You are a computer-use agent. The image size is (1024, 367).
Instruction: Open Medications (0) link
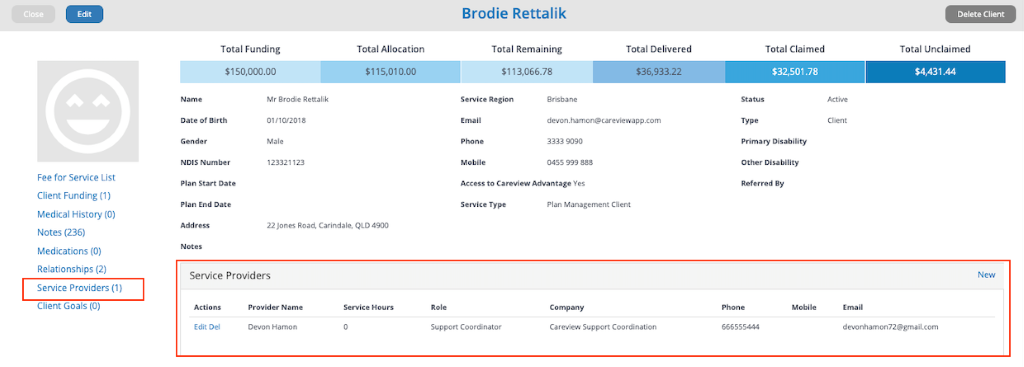point(69,251)
